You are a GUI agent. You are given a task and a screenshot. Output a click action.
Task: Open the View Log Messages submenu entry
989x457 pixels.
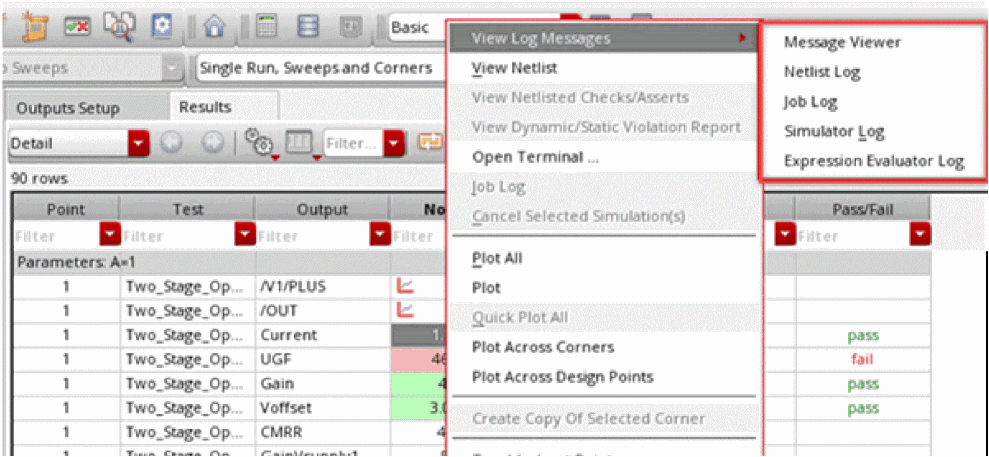pos(602,38)
